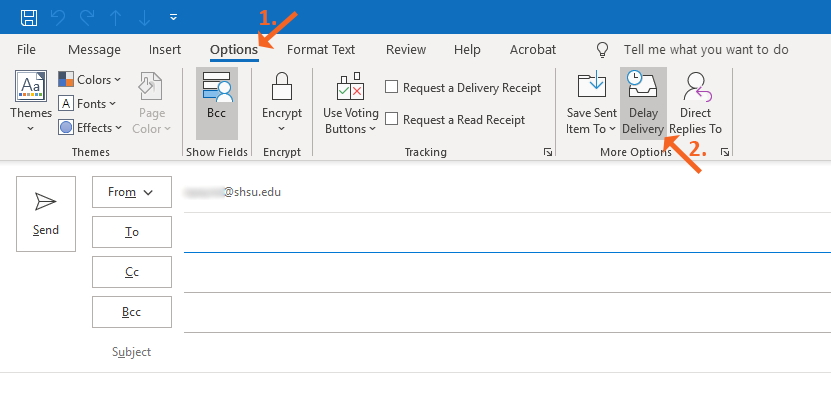Open the Themes gallery icon
The height and width of the screenshot is (415, 831).
(x=31, y=89)
